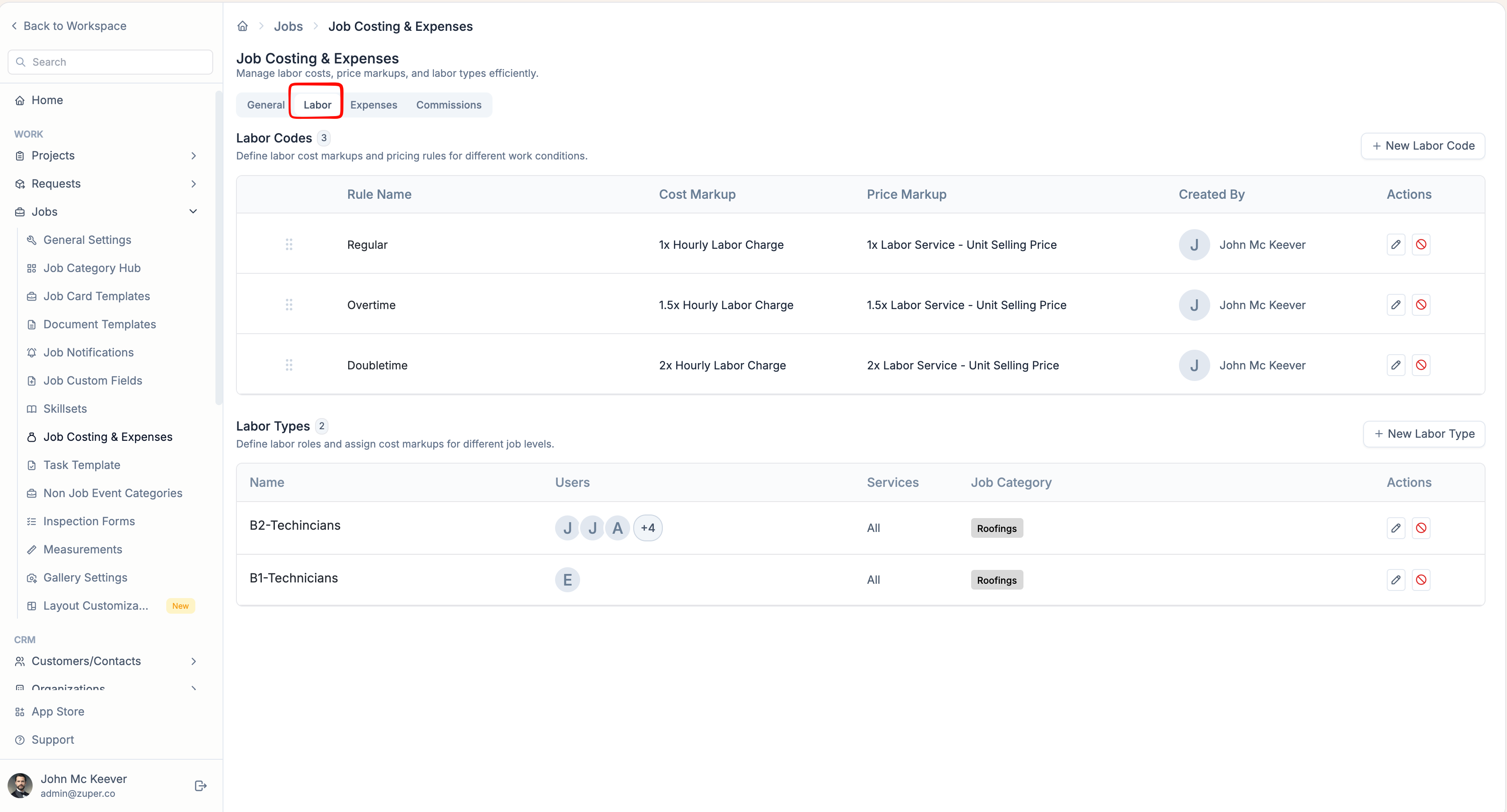Screen dimensions: 1507x812
Task: Click the Roofings tag for B1-Technicians
Action: click(x=997, y=580)
